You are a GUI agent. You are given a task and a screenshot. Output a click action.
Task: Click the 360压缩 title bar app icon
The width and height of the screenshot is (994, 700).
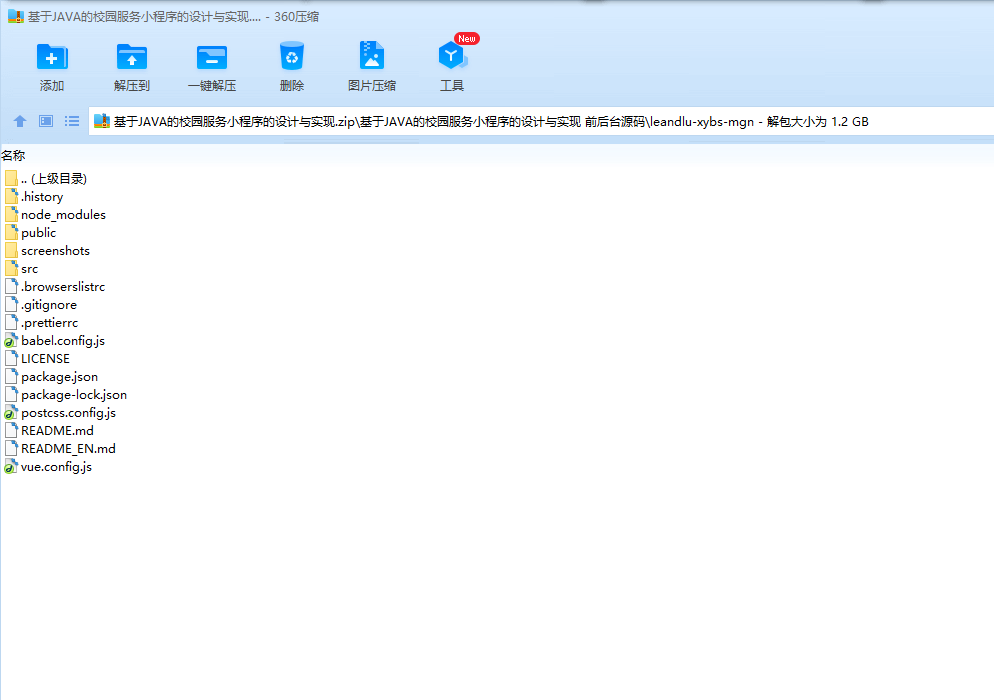point(15,16)
